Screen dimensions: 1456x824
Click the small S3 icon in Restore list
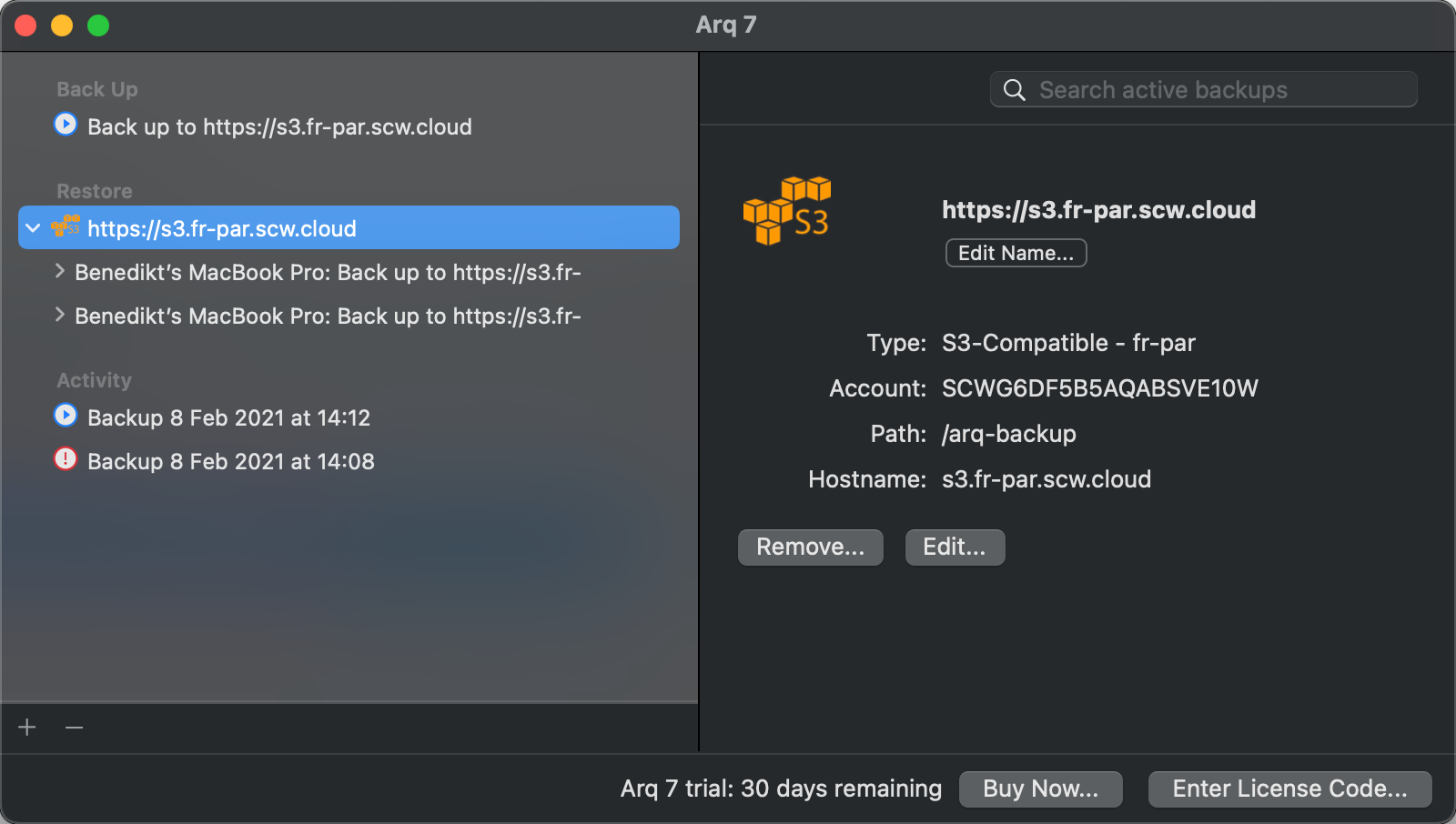click(x=66, y=226)
